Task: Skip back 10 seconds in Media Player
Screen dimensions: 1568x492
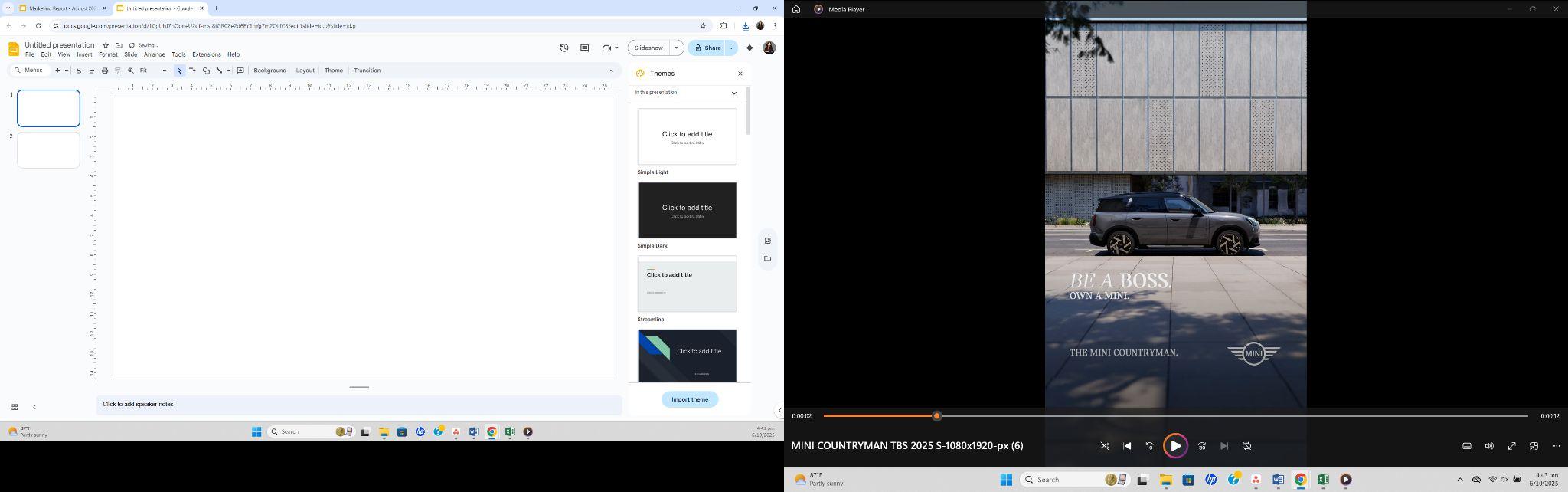Action: [x=1149, y=446]
